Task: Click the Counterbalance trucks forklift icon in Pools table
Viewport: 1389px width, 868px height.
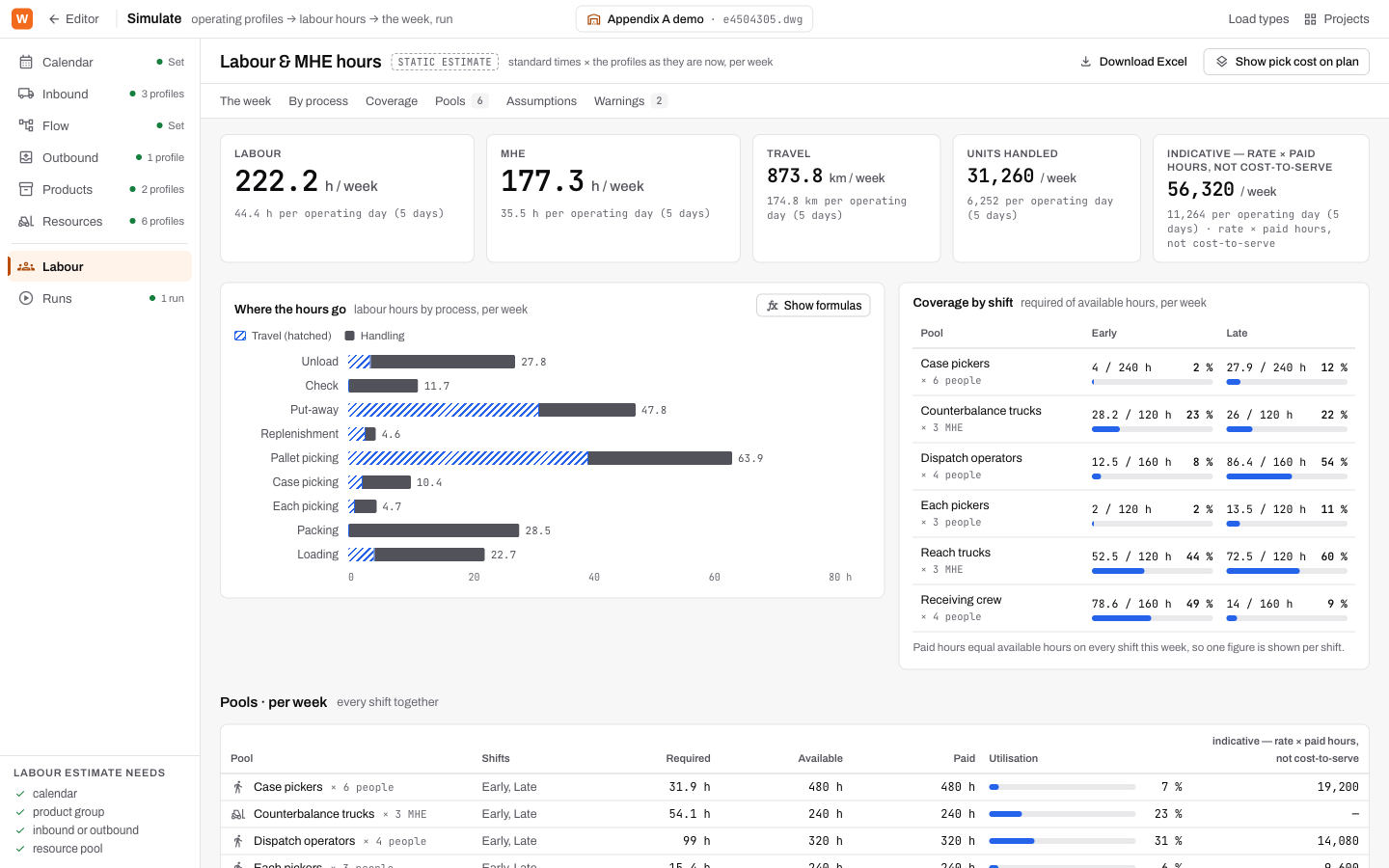Action: pyautogui.click(x=238, y=814)
